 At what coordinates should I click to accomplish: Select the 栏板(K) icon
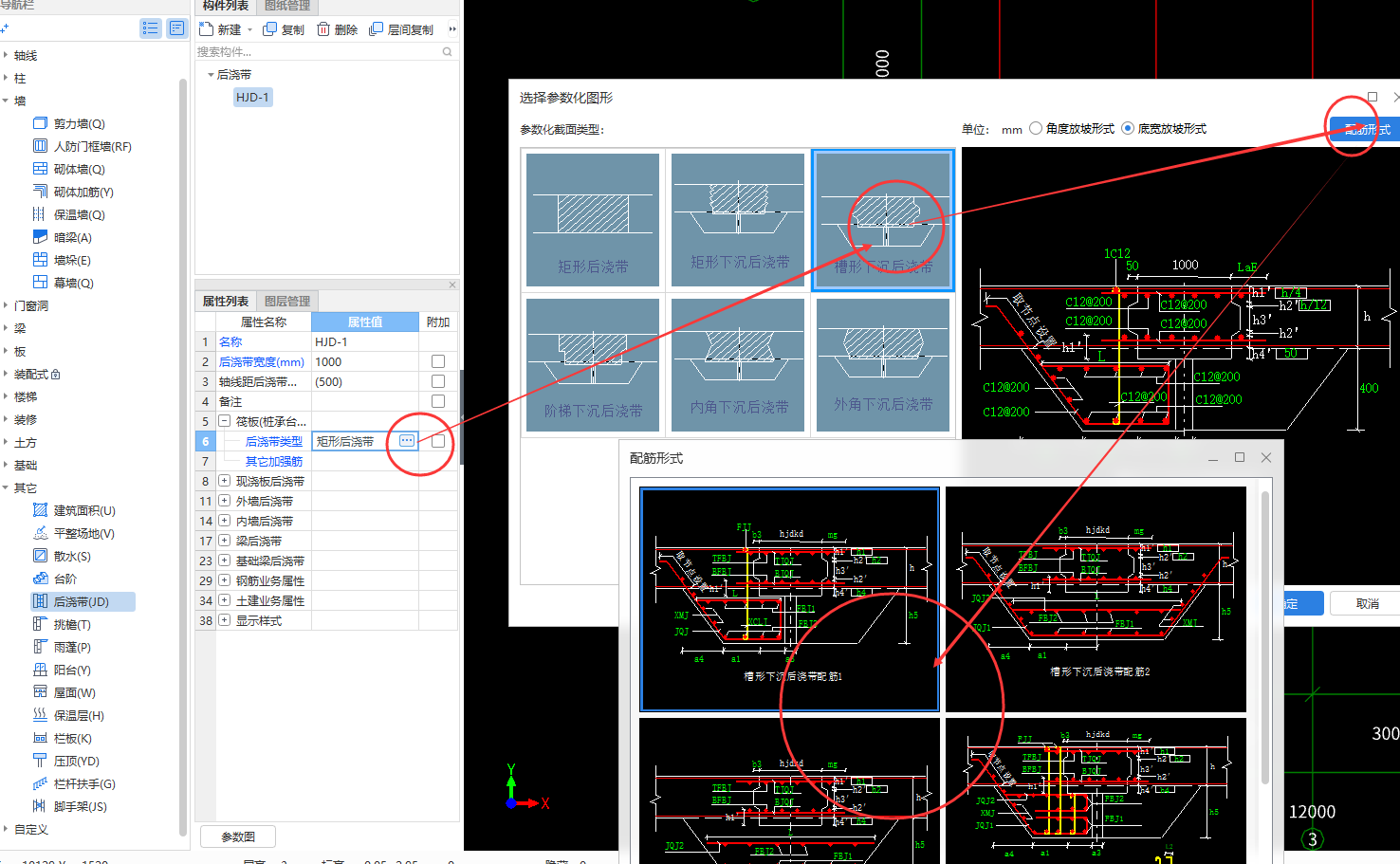(40, 738)
